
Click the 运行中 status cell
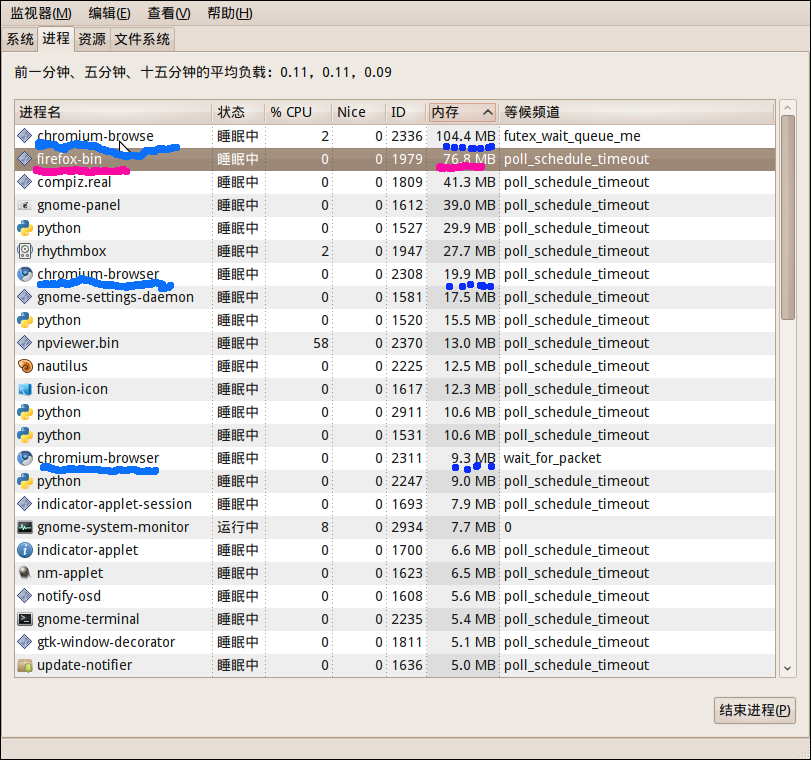(x=238, y=527)
